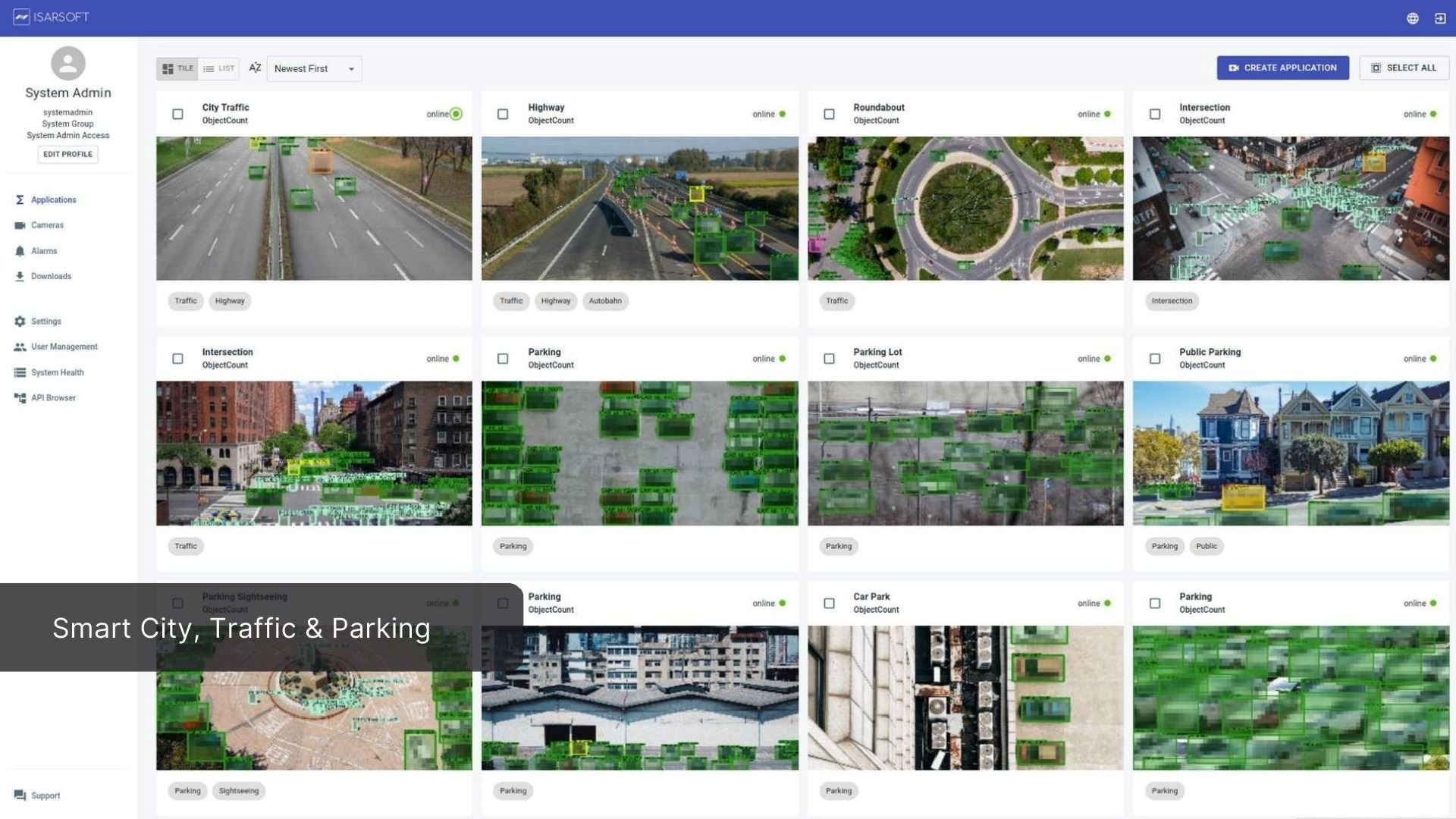Click the Parking tag on Car Park card
The height and width of the screenshot is (819, 1456).
click(839, 791)
